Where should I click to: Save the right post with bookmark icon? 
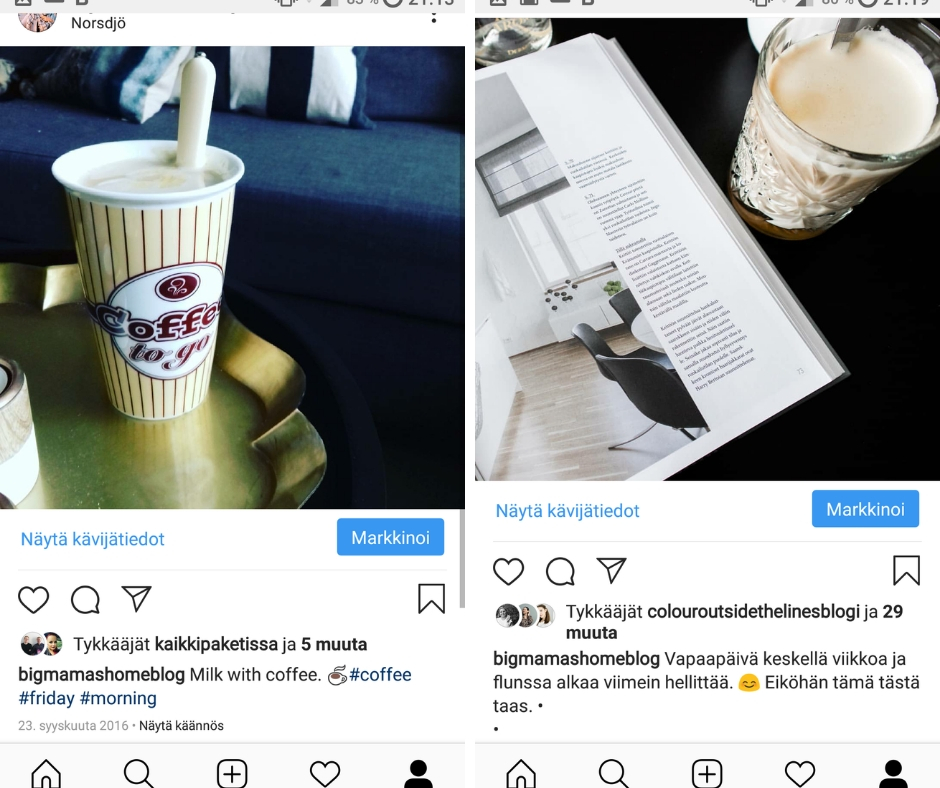pyautogui.click(x=906, y=570)
